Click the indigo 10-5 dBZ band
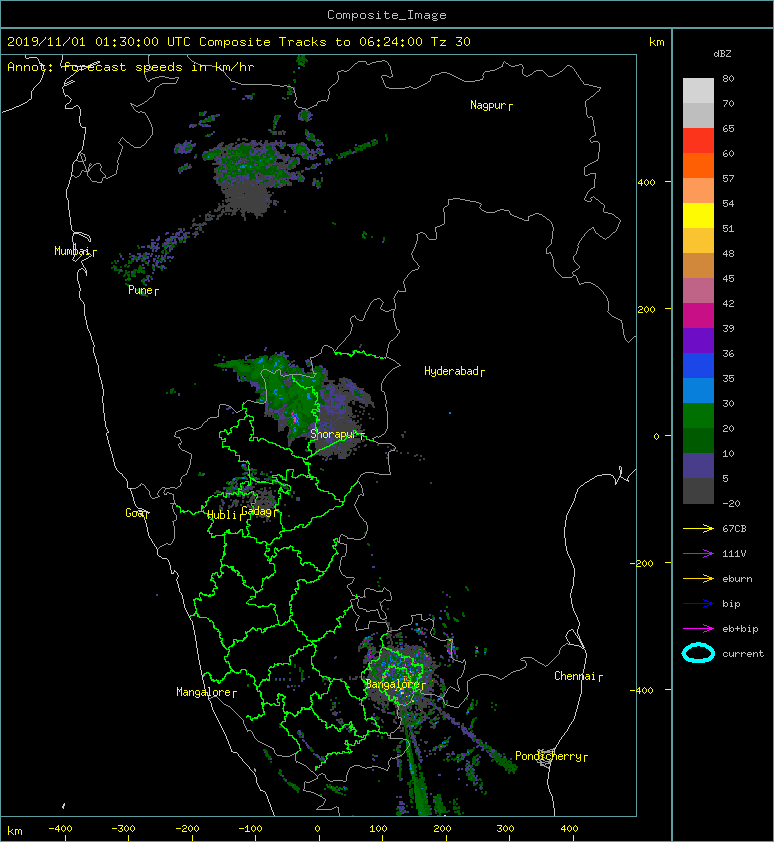 click(x=698, y=466)
